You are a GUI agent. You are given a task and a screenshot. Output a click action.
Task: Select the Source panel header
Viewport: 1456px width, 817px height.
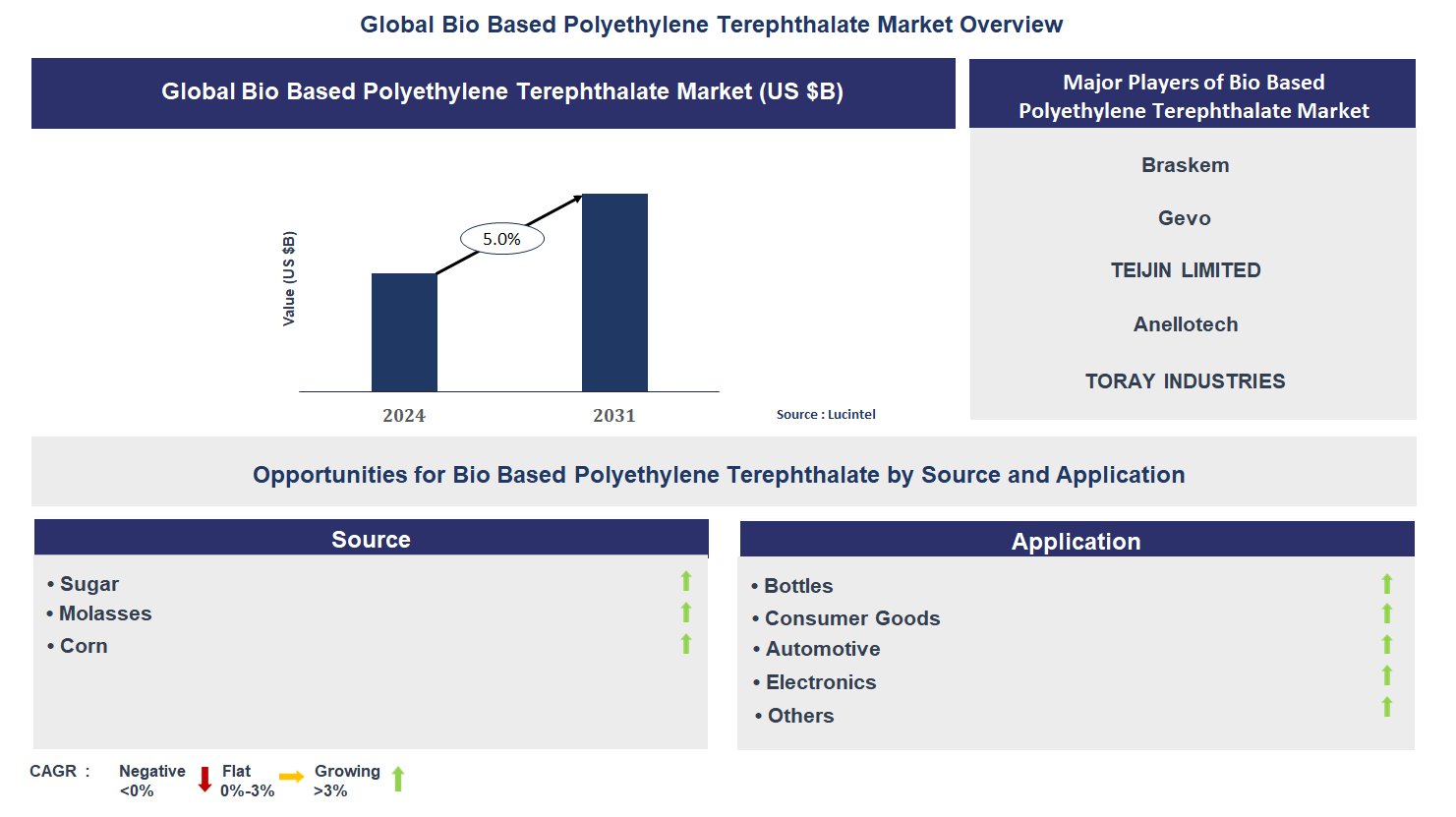tap(372, 538)
